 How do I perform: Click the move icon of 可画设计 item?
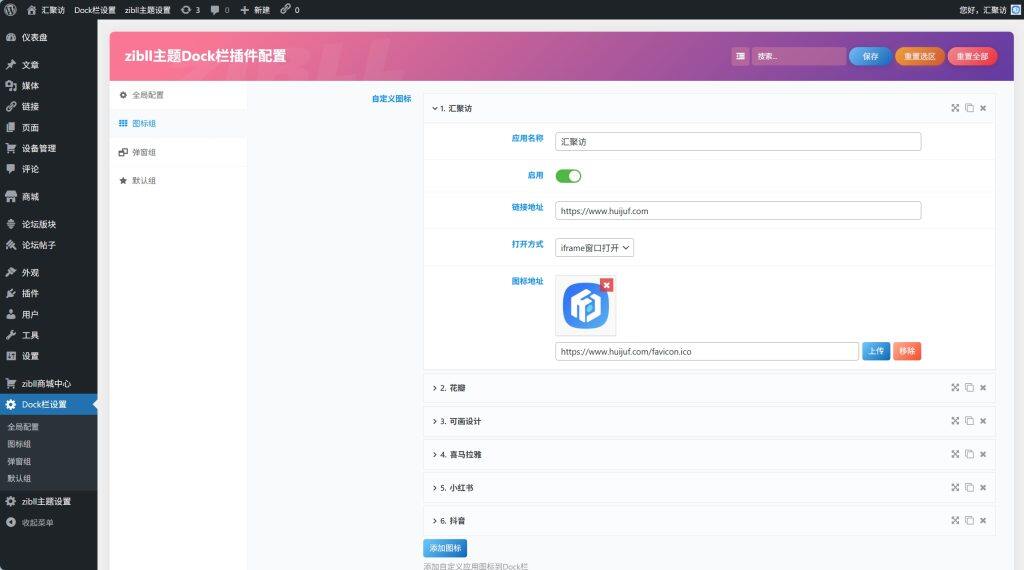955,421
